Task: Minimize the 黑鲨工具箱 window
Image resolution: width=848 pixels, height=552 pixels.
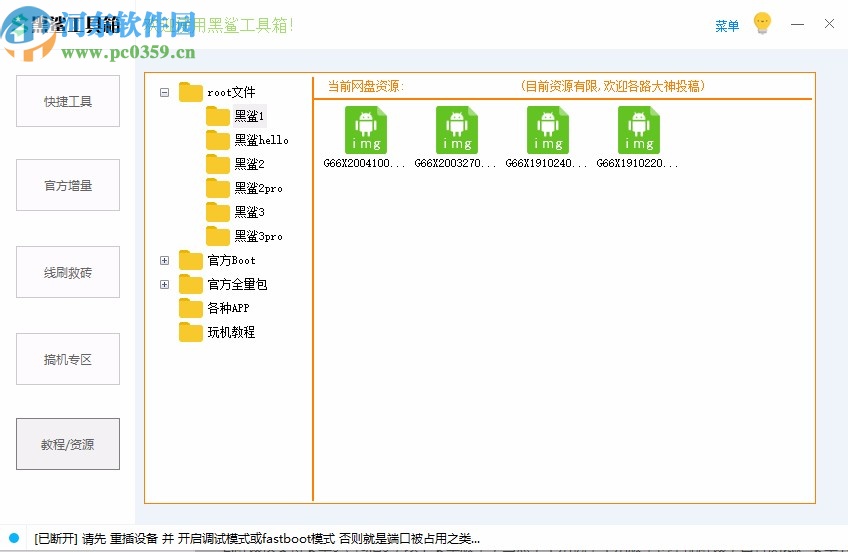Action: [797, 24]
